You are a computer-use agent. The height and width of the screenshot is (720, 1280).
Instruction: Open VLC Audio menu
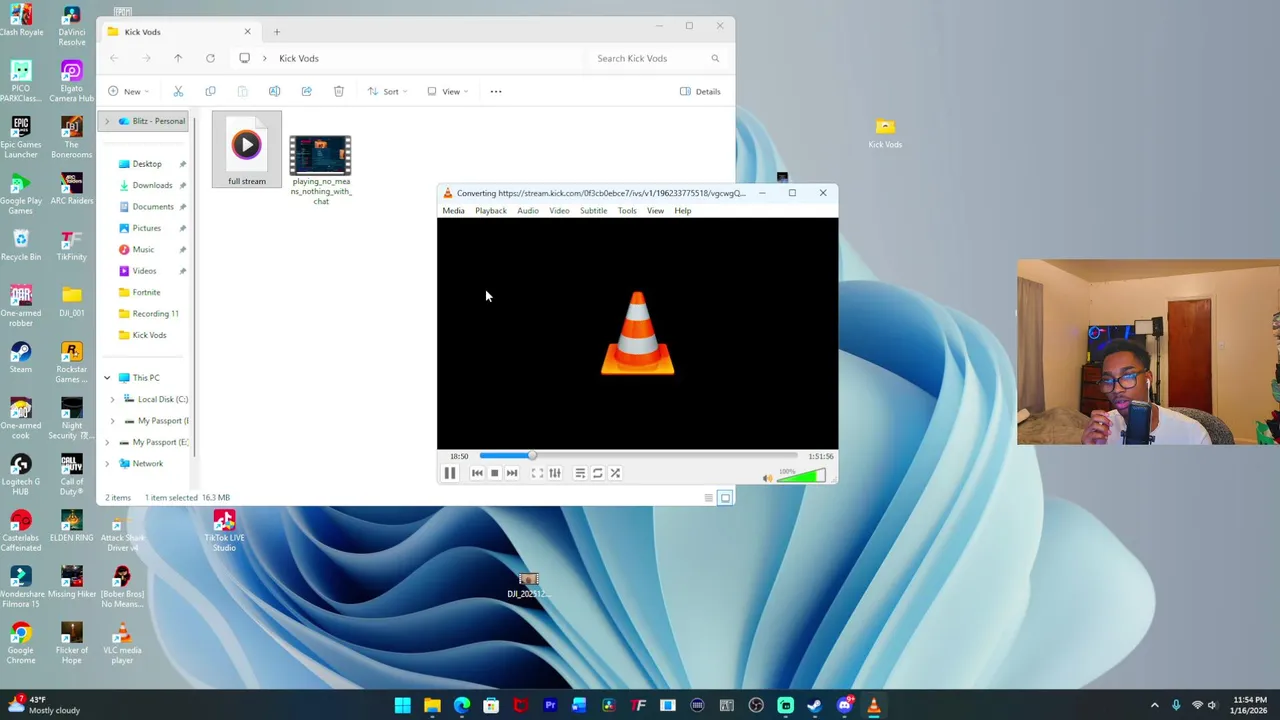click(x=528, y=211)
